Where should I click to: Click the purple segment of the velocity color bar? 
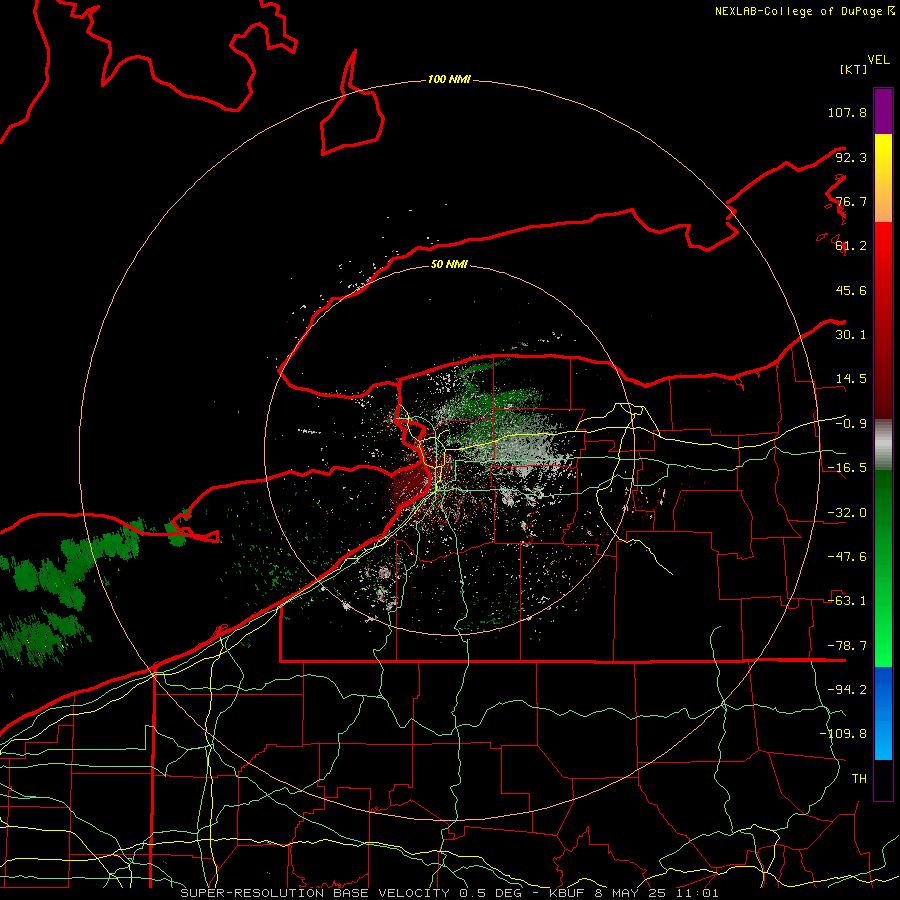[x=883, y=111]
